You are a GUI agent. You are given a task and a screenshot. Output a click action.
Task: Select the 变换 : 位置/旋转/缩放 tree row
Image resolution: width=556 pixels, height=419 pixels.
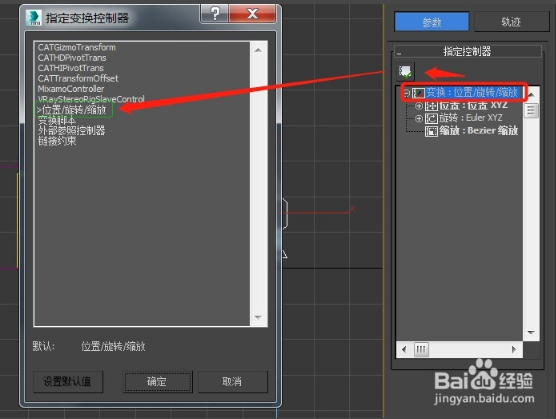[473, 93]
